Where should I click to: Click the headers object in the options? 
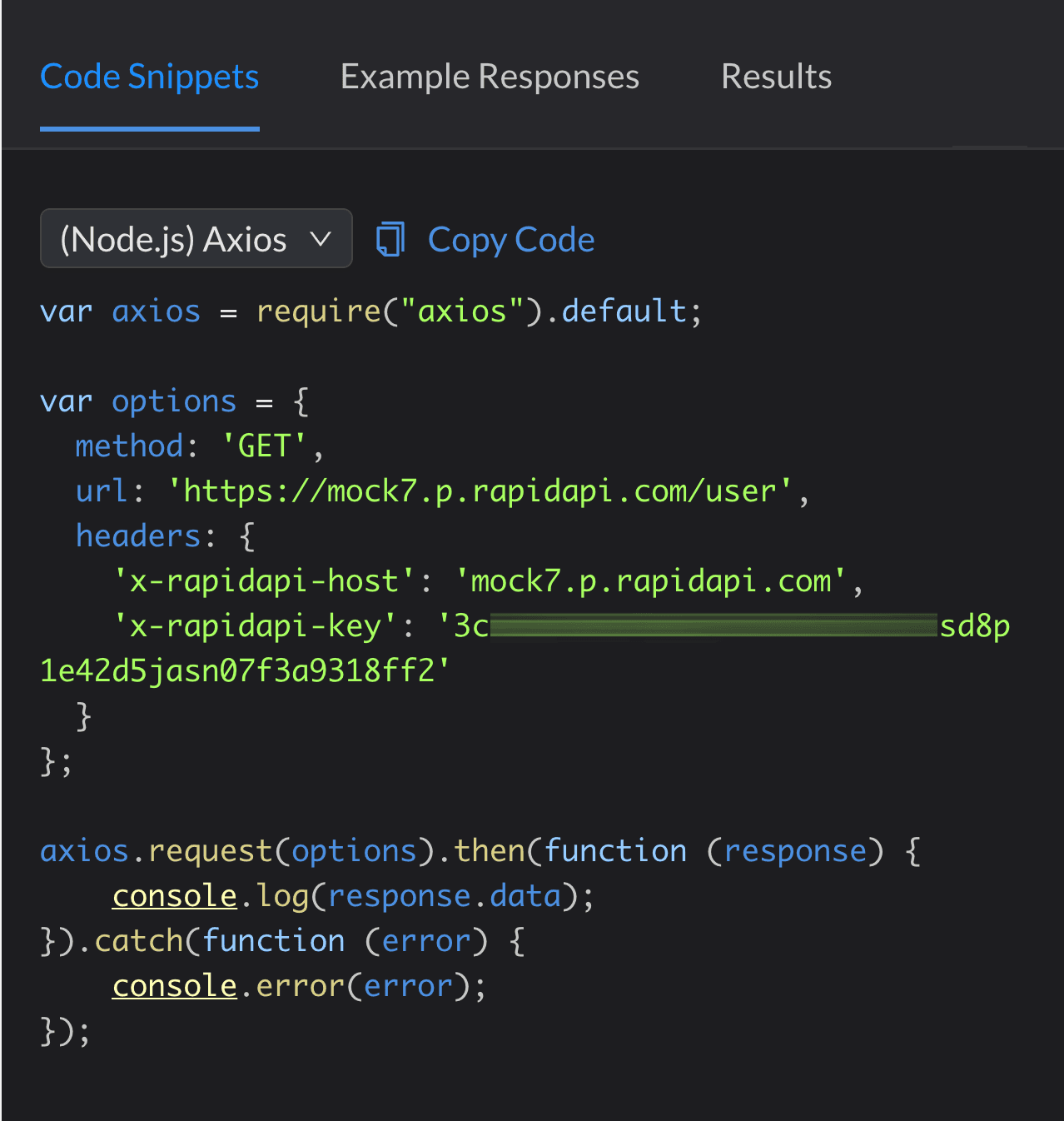[137, 536]
